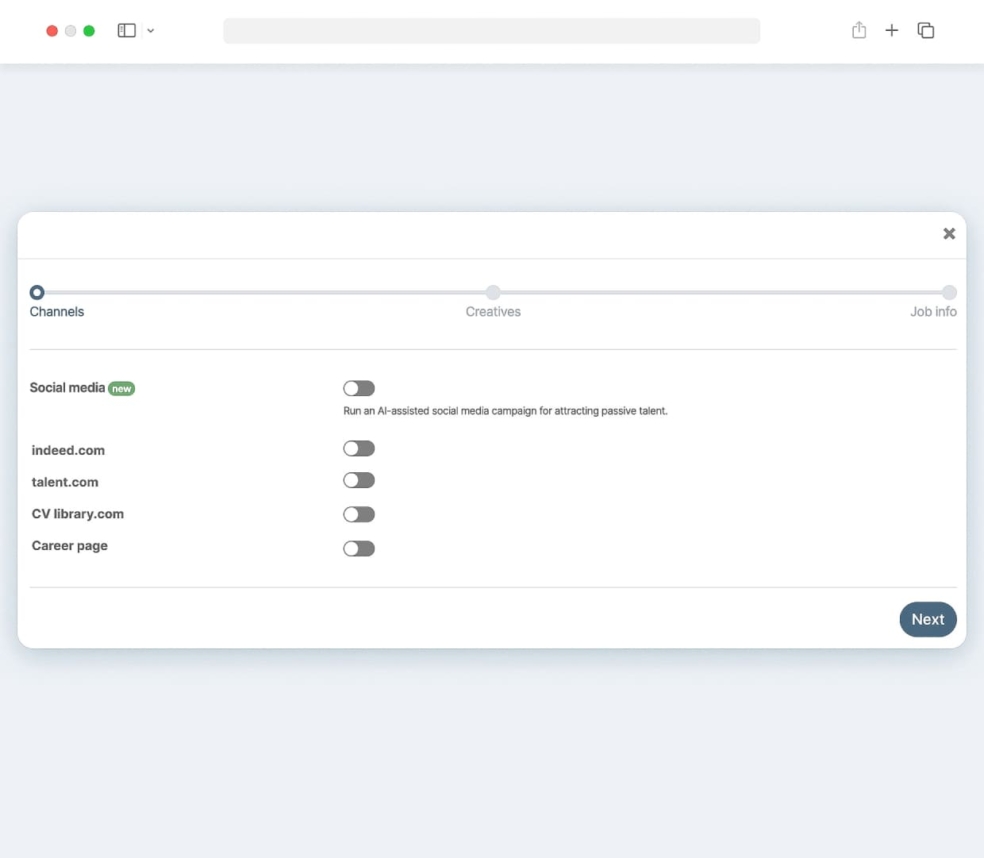Click the AI-assisted campaign description text
984x858 pixels.
tap(505, 411)
